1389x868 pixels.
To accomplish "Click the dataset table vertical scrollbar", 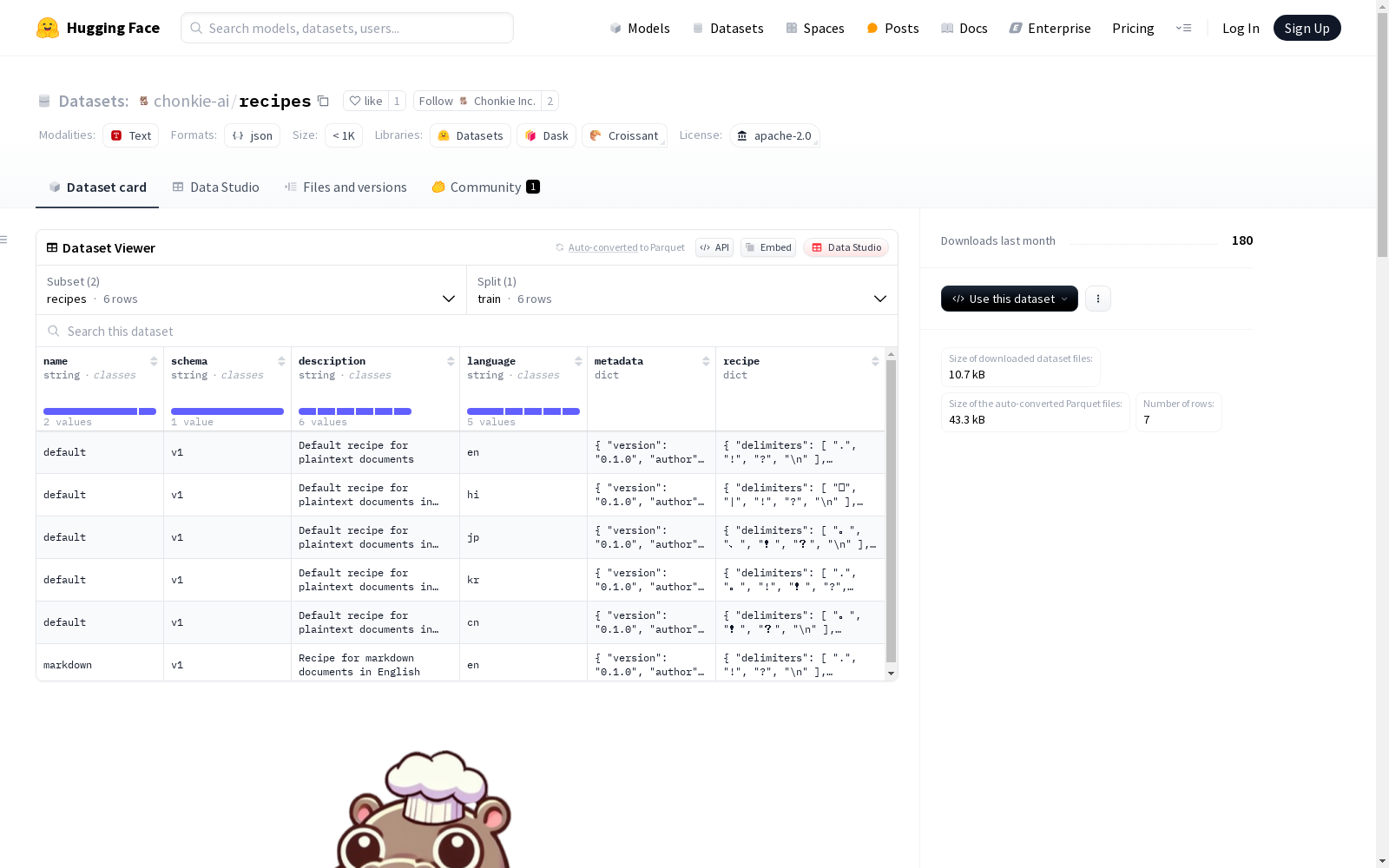I will point(891,512).
